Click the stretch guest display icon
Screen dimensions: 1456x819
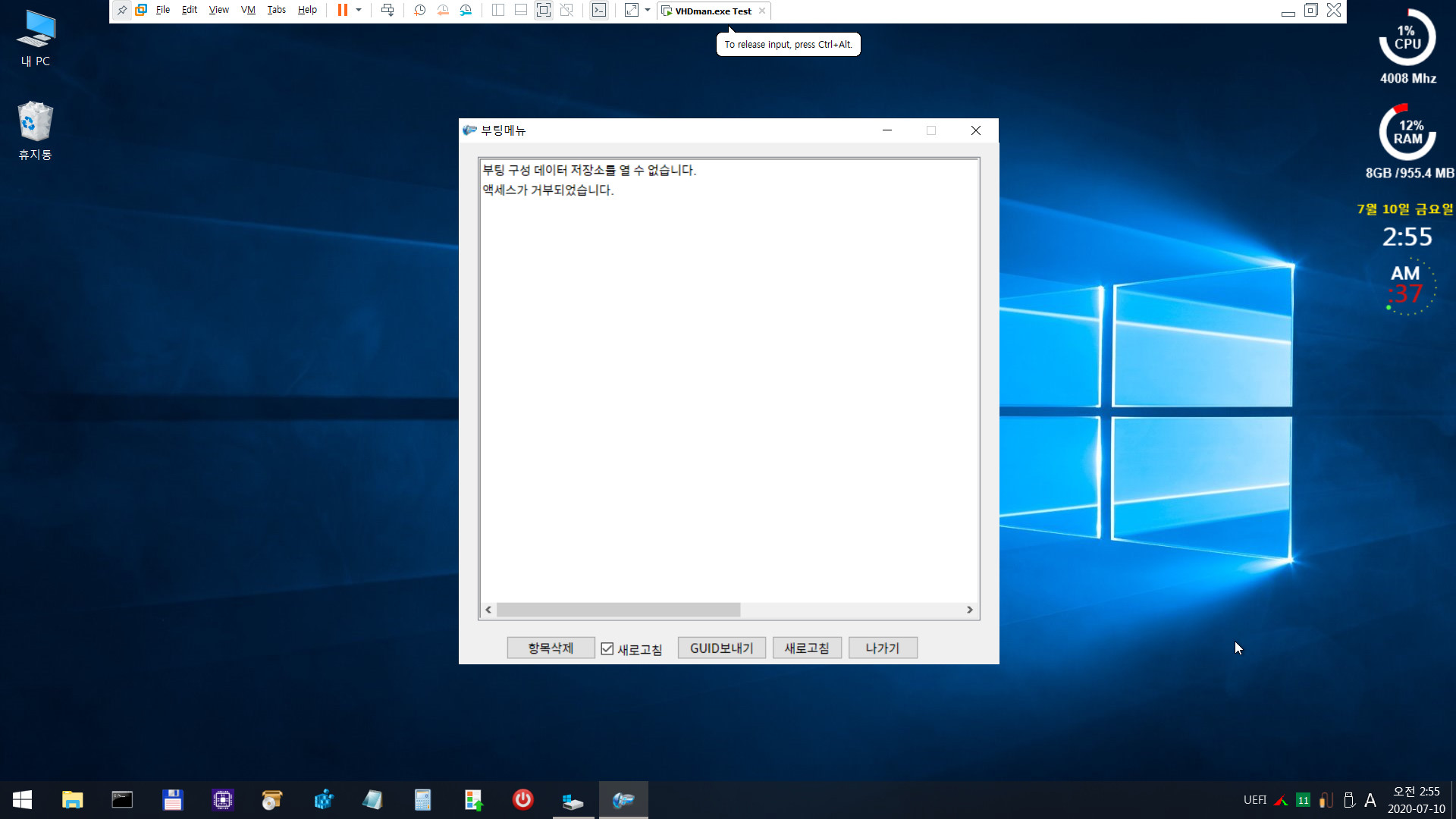tap(631, 11)
